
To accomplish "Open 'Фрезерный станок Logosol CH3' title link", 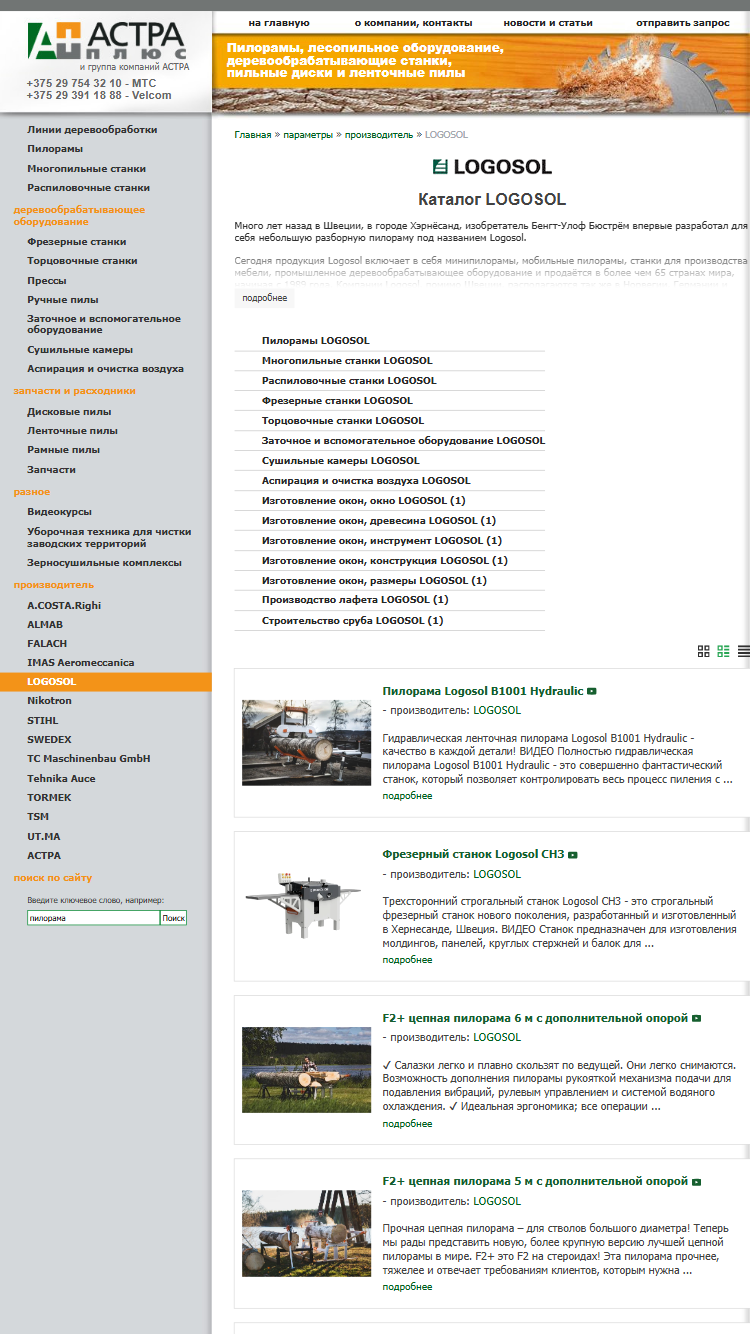I will [473, 855].
